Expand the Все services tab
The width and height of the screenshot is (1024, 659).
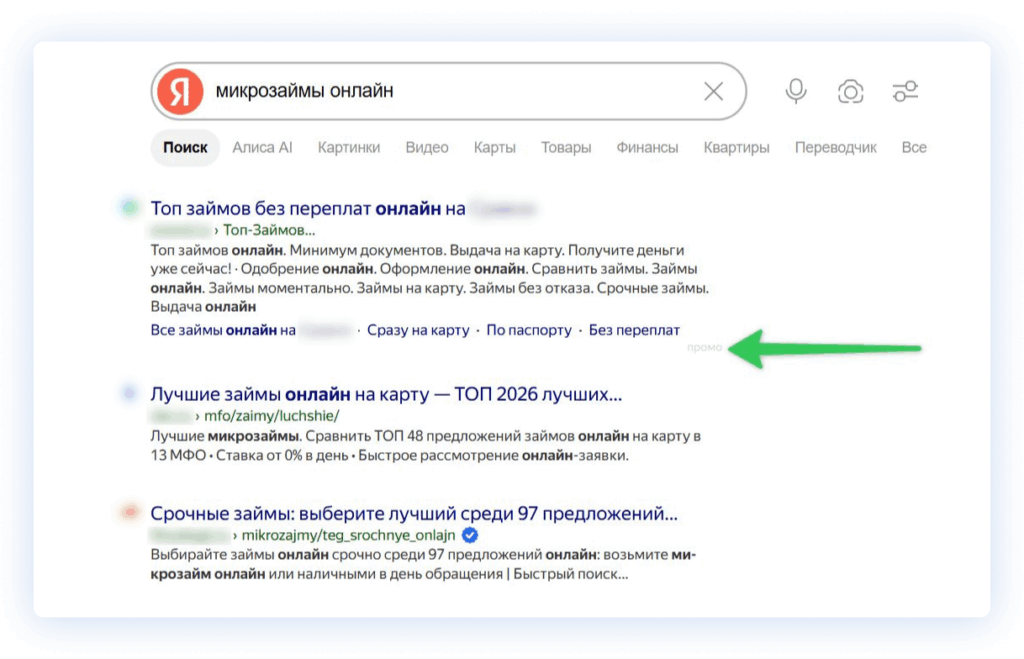[x=914, y=148]
